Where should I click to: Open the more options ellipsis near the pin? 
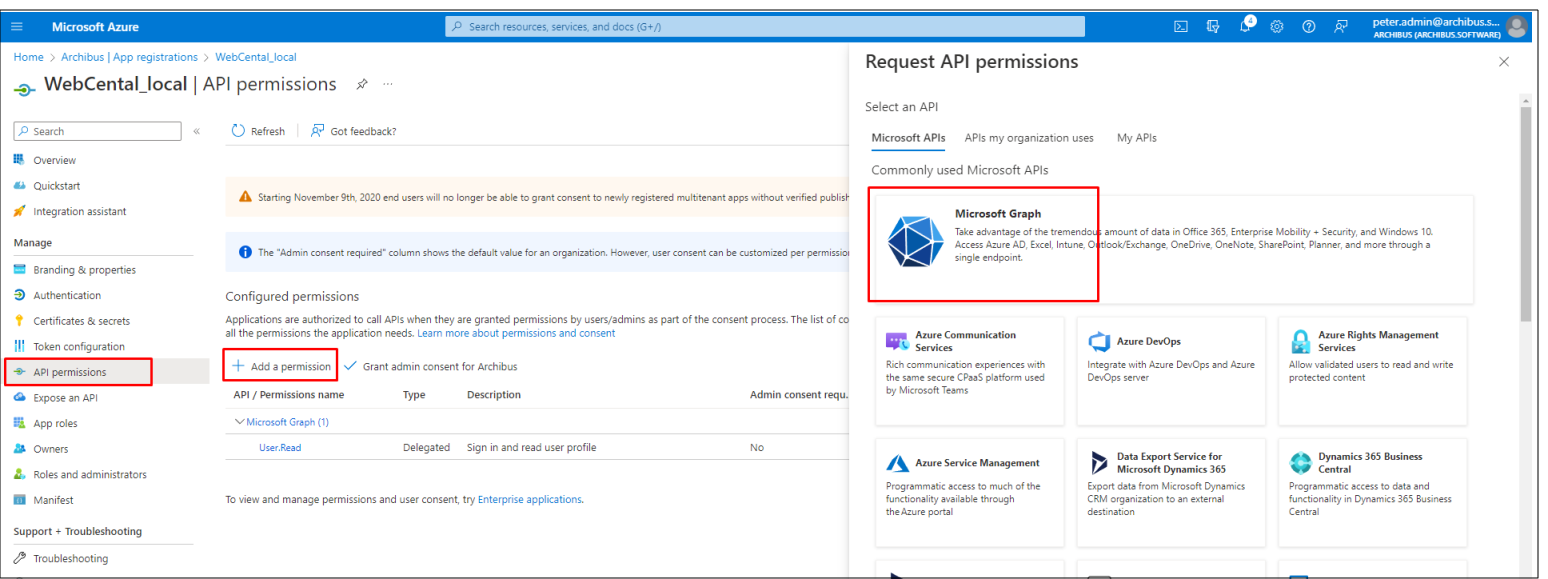click(387, 85)
